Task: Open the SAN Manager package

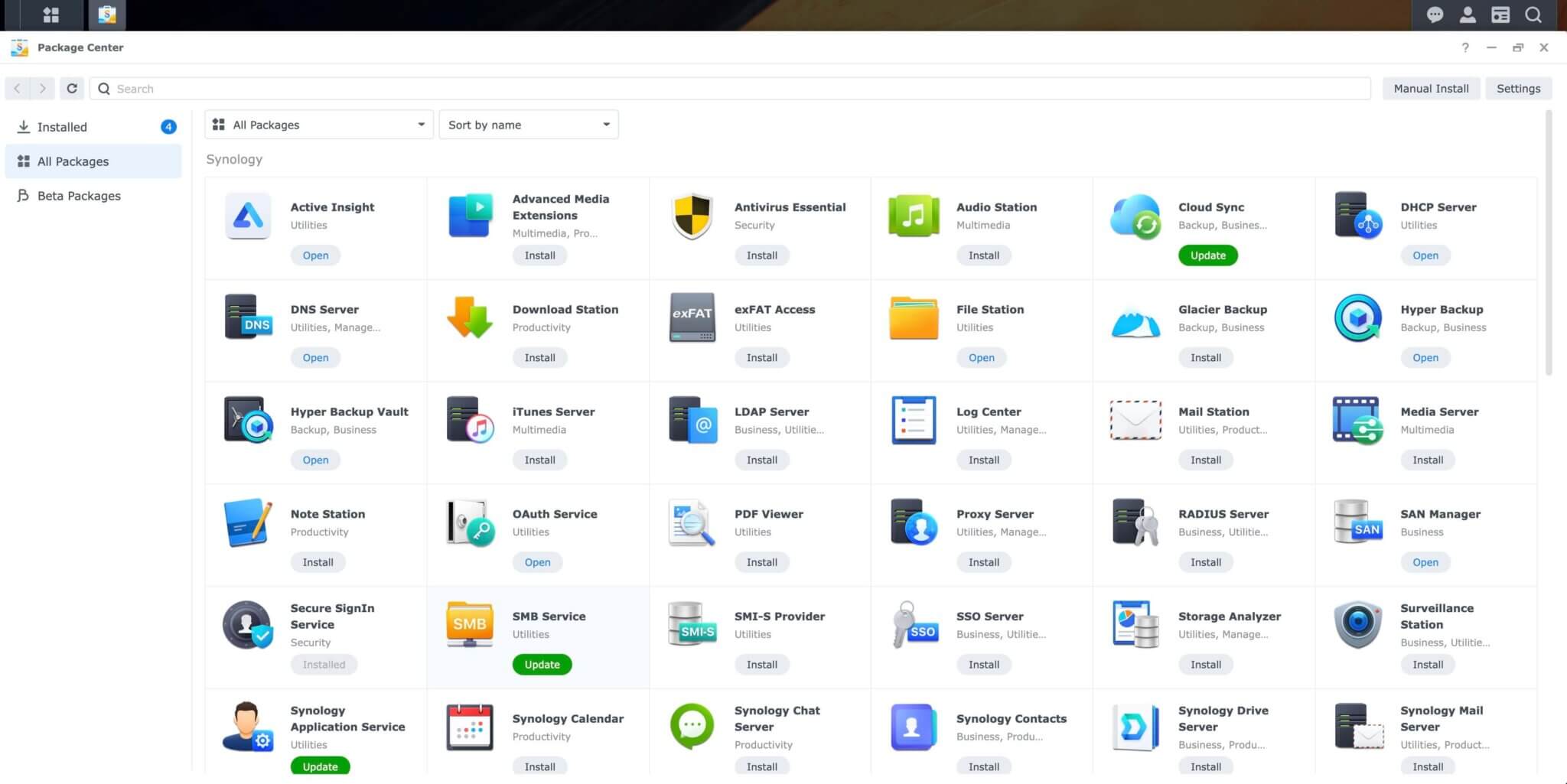Action: tap(1425, 562)
